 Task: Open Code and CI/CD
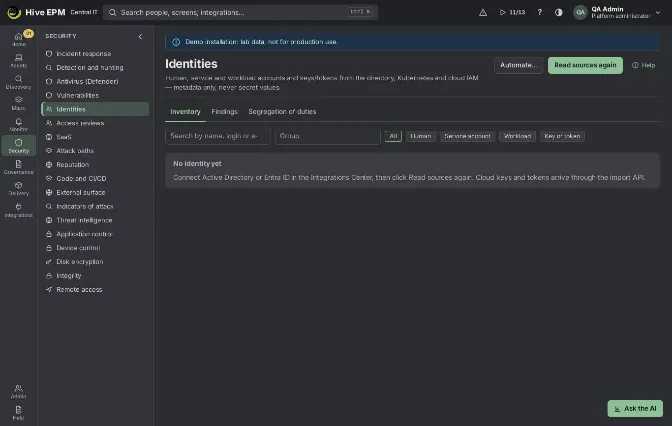pyautogui.click(x=95, y=178)
